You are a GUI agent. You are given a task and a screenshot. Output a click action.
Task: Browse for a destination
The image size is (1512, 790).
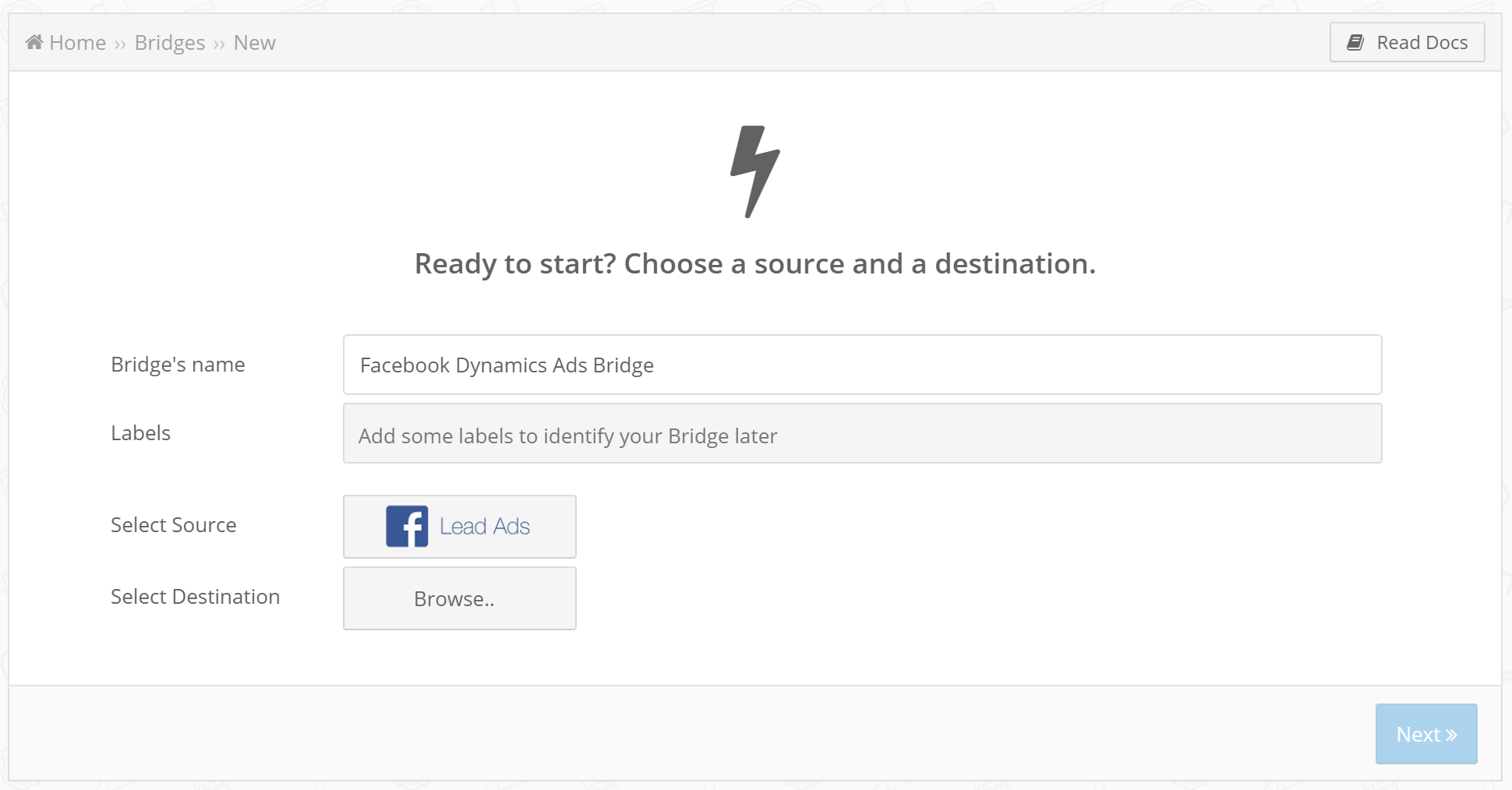(460, 598)
